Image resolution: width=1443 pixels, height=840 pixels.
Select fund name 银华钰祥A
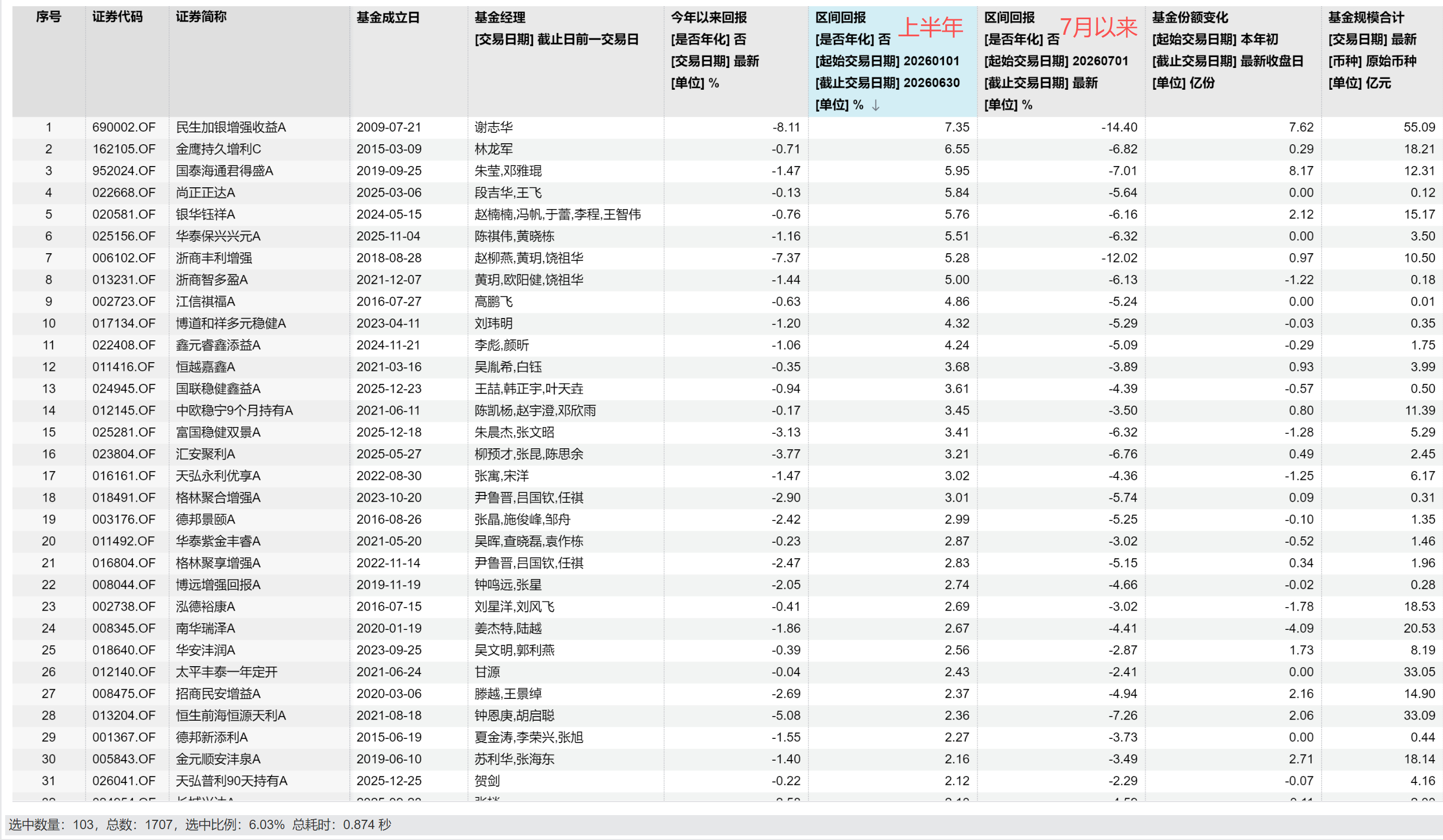coord(205,214)
